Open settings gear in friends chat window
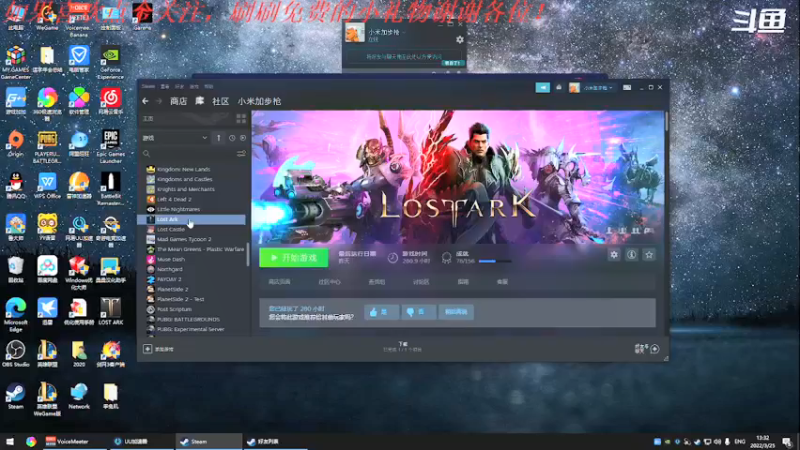Image resolution: width=800 pixels, height=450 pixels. click(460, 40)
